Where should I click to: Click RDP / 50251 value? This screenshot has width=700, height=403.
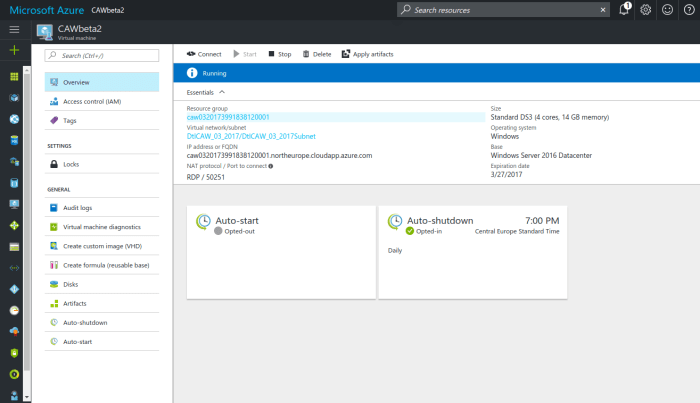click(x=205, y=177)
